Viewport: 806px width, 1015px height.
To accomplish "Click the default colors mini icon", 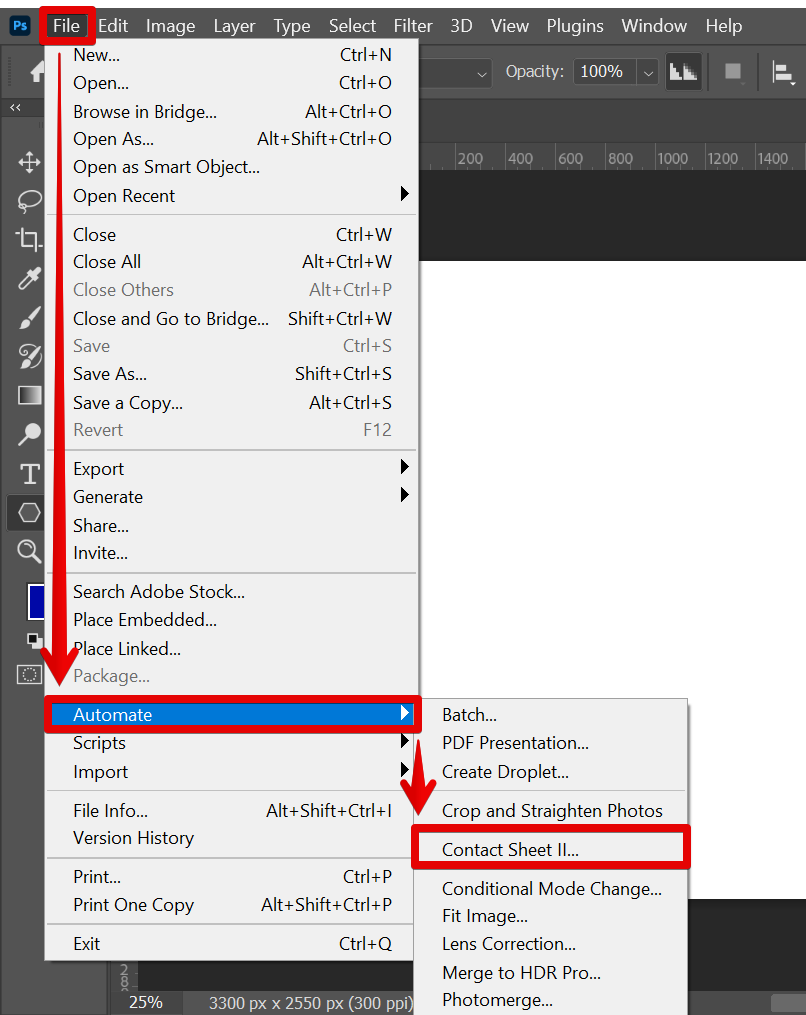I will pos(34,641).
